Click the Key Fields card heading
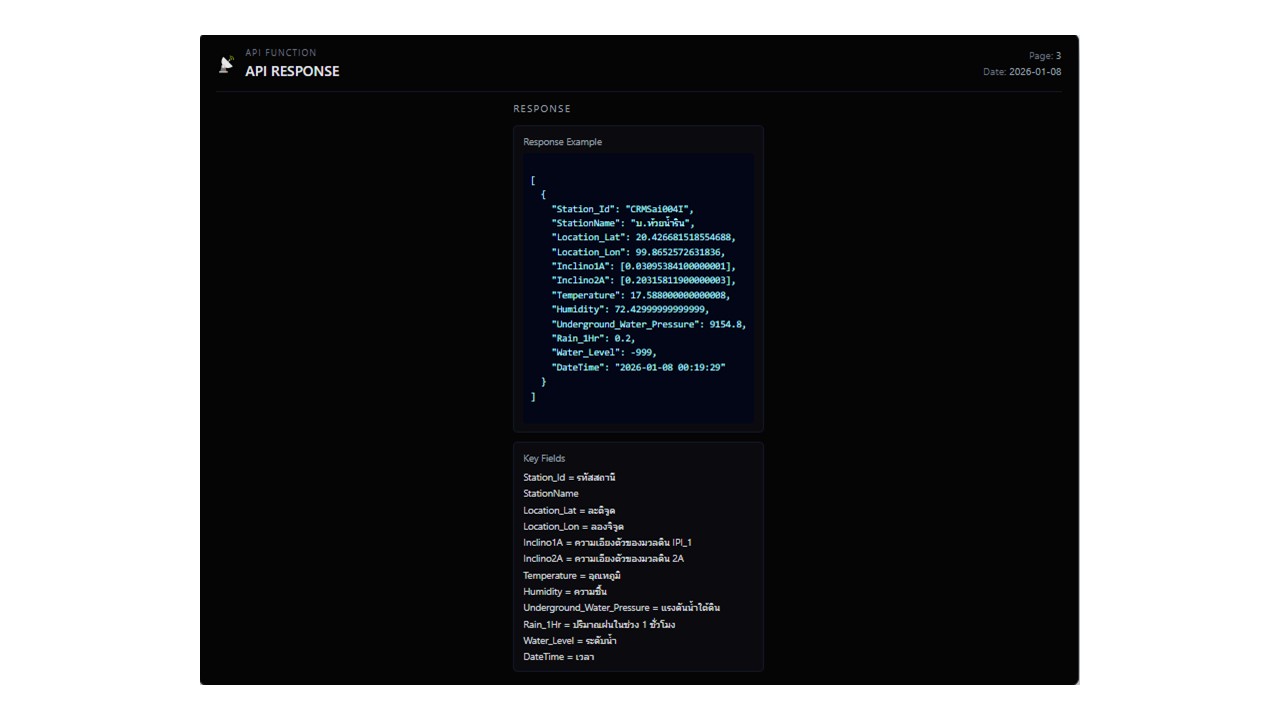Viewport: 1280px width, 720px height. (x=544, y=459)
